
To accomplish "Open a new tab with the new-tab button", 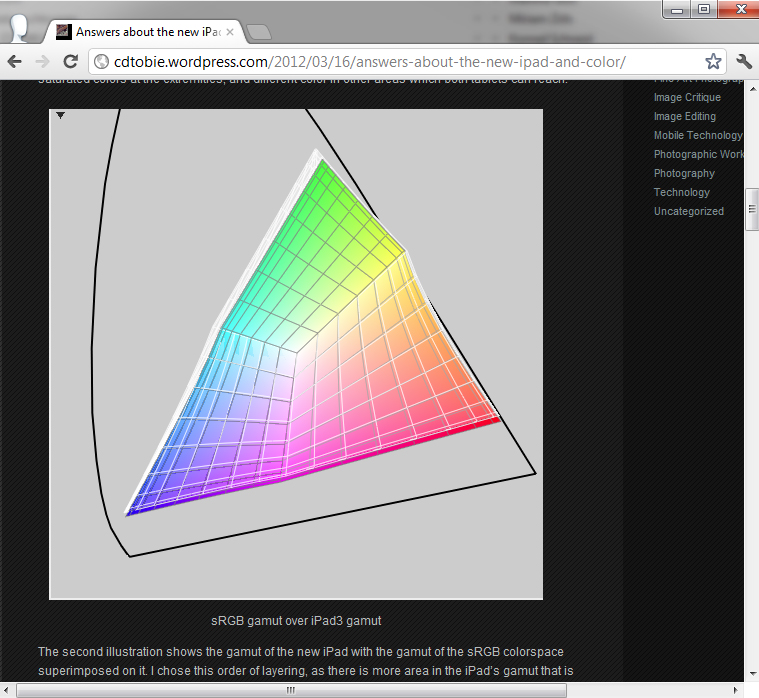I will click(258, 32).
